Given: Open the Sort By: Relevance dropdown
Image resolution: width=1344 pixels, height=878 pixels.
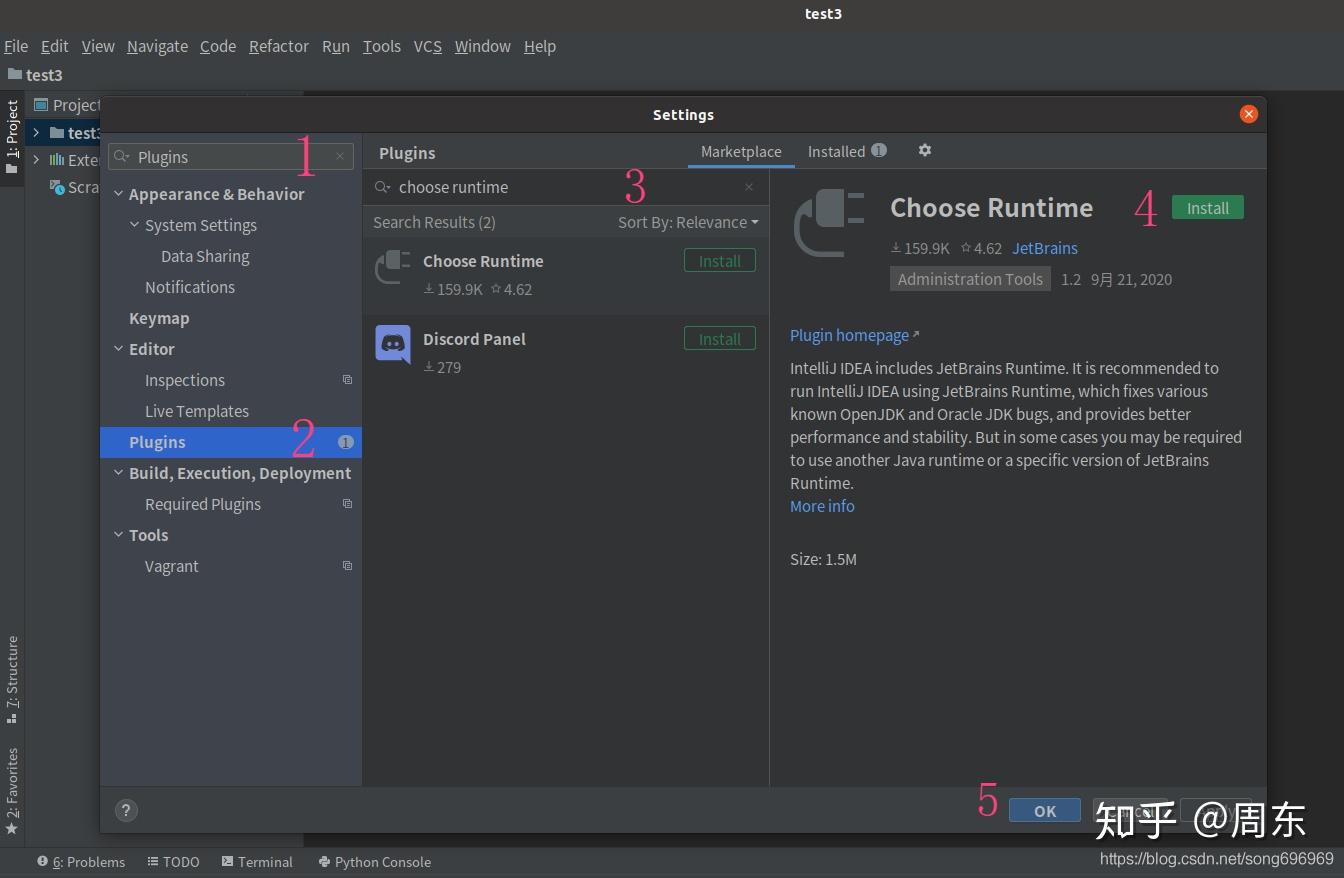Looking at the screenshot, I should (688, 222).
